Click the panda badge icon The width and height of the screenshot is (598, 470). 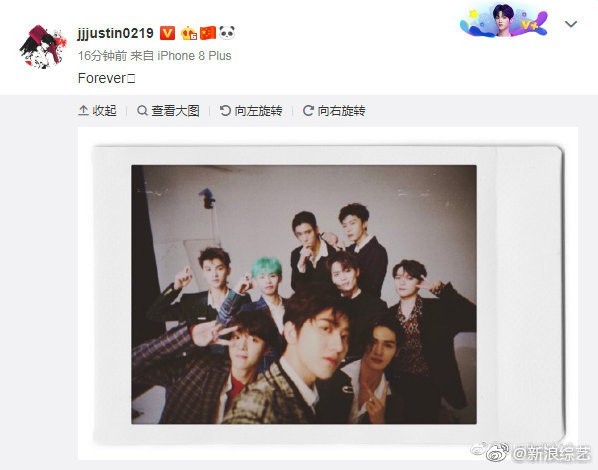tap(227, 33)
